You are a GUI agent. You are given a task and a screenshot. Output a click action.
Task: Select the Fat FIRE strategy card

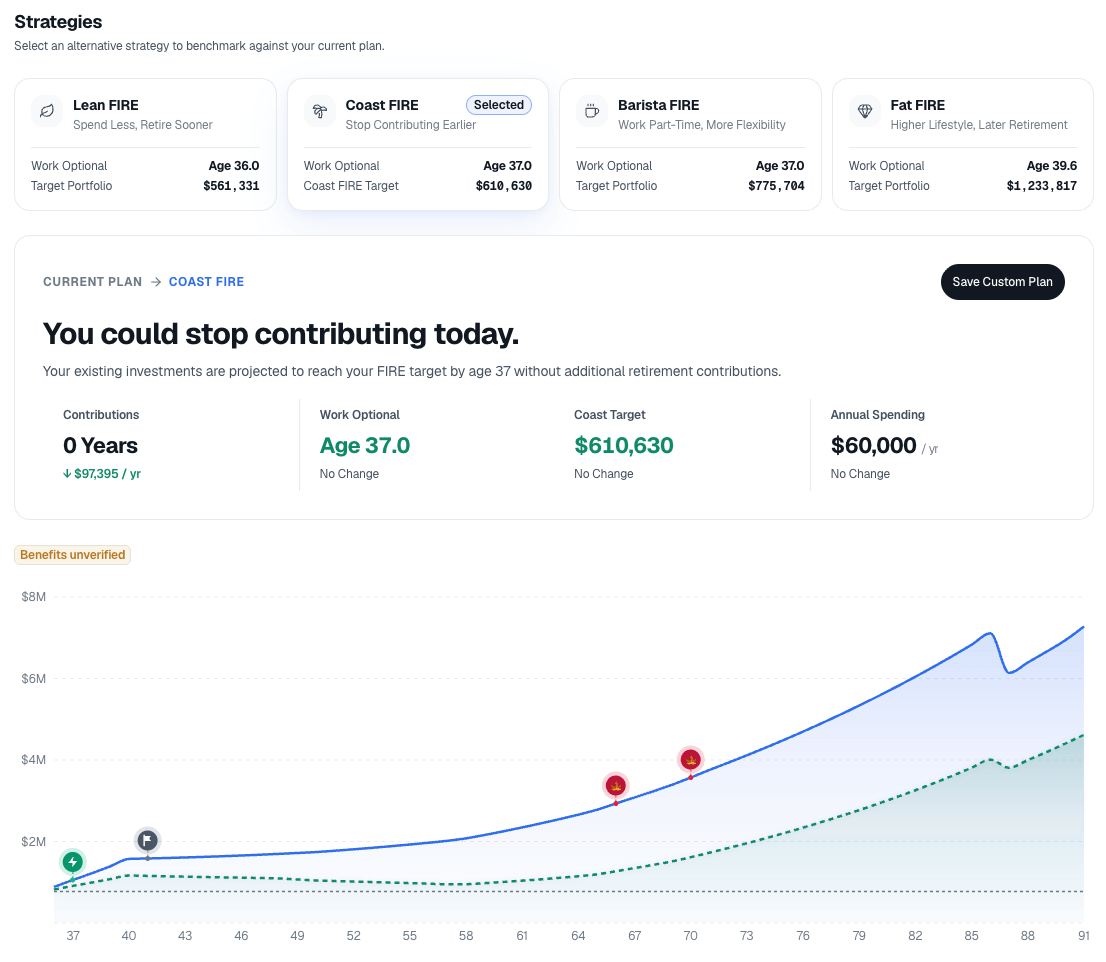(963, 145)
